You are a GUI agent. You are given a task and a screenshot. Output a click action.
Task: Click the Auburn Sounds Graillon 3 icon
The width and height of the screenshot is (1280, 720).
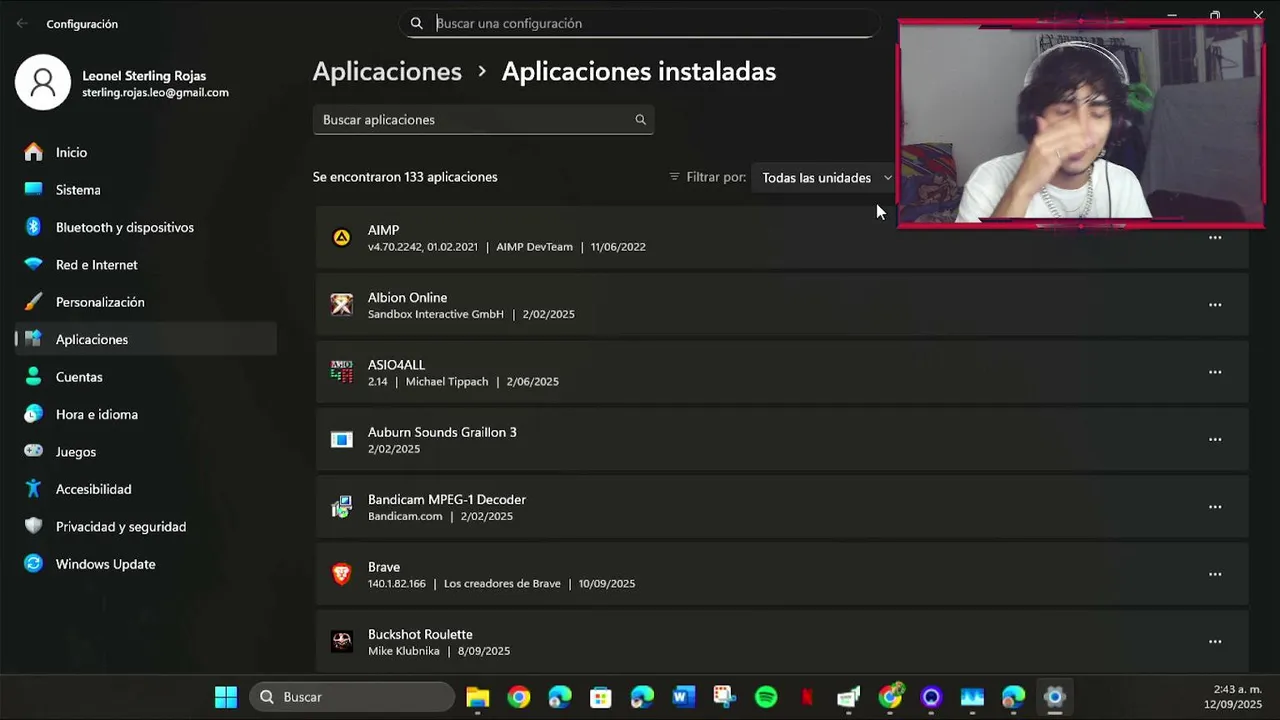[x=342, y=440]
